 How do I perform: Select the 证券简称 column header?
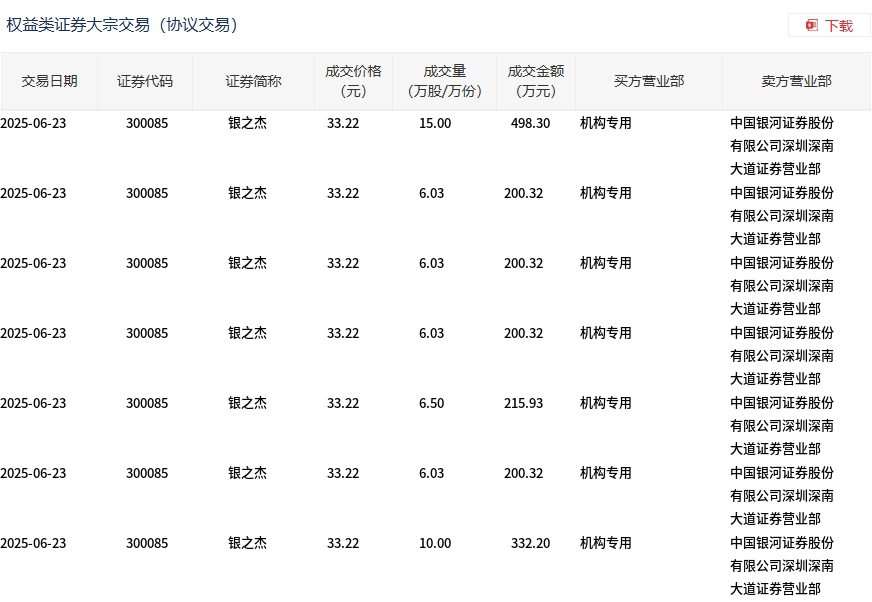click(x=253, y=81)
